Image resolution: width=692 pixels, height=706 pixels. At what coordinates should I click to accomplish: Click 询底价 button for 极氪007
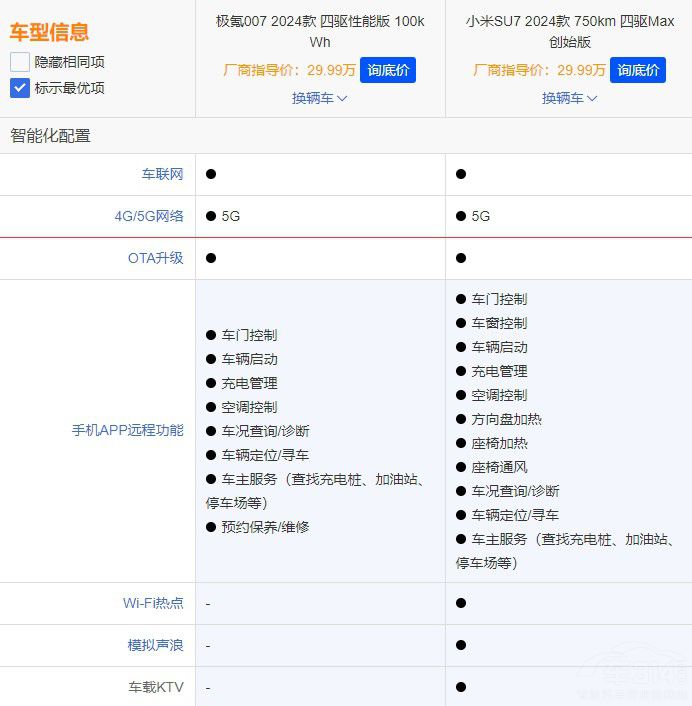click(387, 70)
